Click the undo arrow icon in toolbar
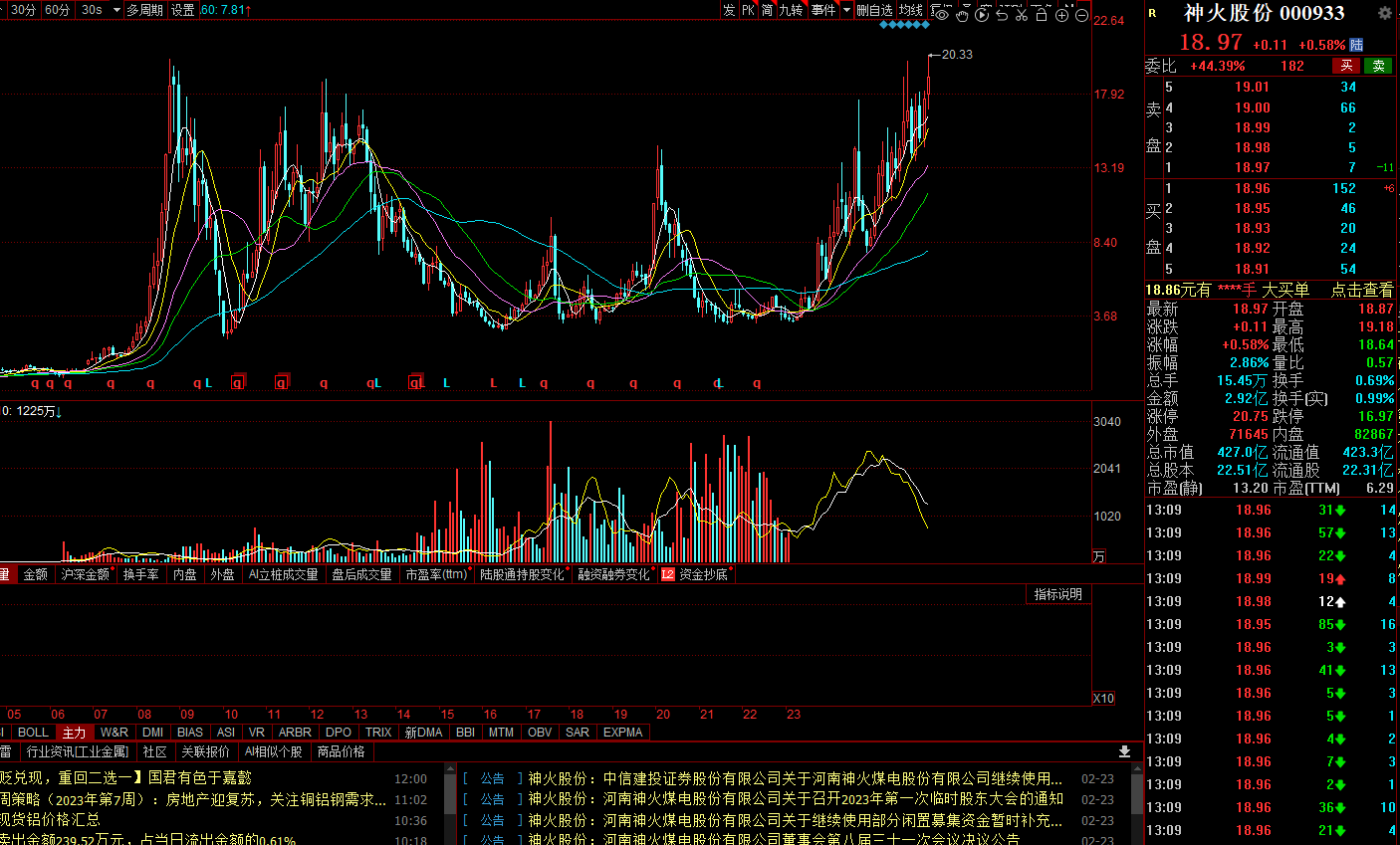 [1002, 15]
